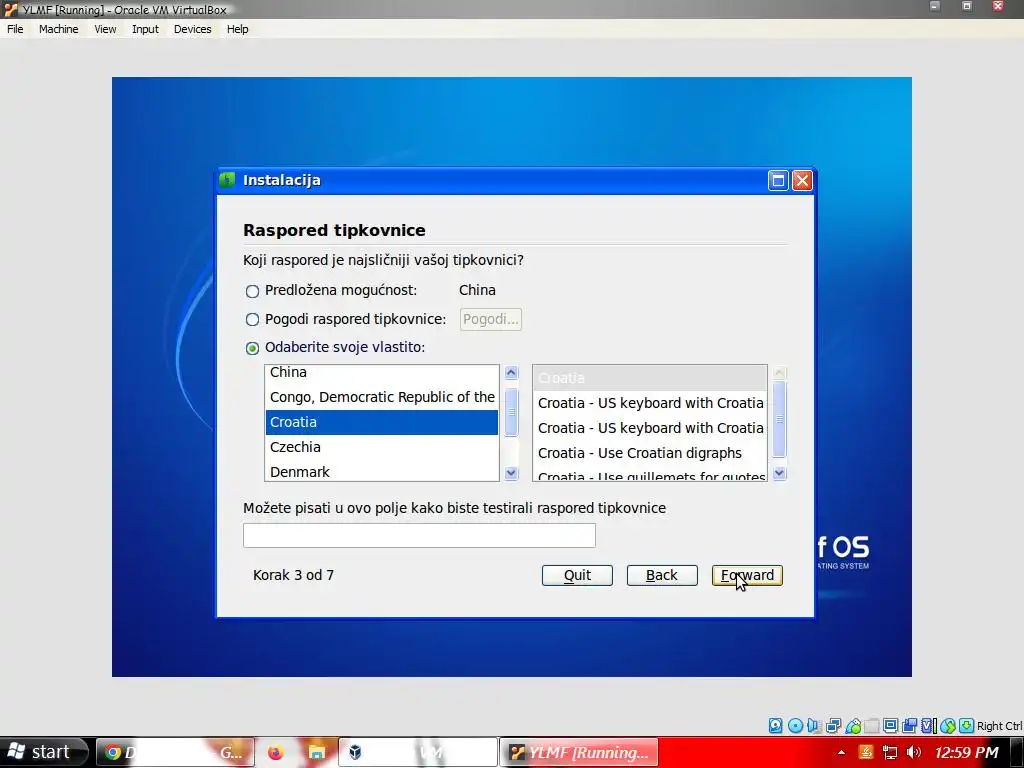Click country list scroll up arrow
This screenshot has width=1024, height=768.
pos(511,373)
